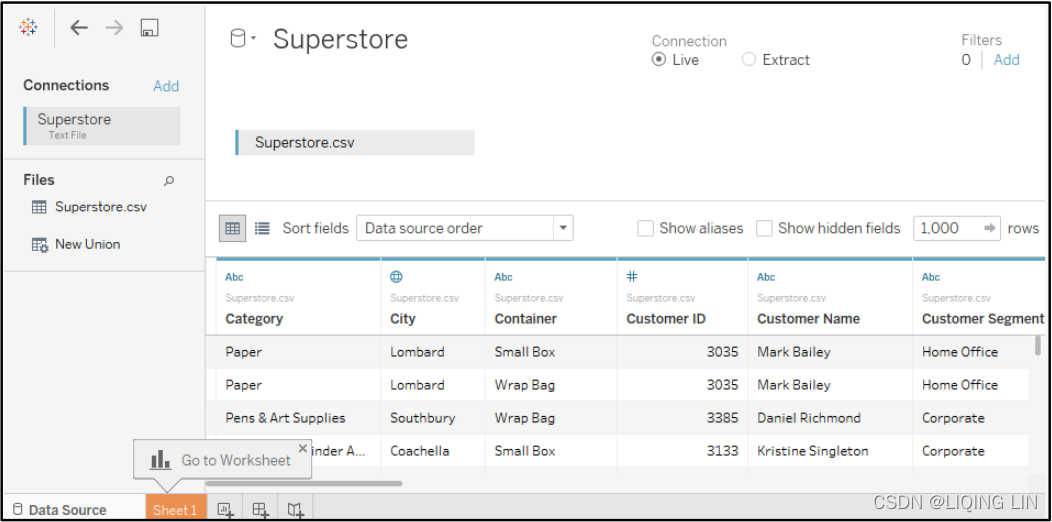
Task: Create a new dashboard with tab icon
Action: point(261,510)
